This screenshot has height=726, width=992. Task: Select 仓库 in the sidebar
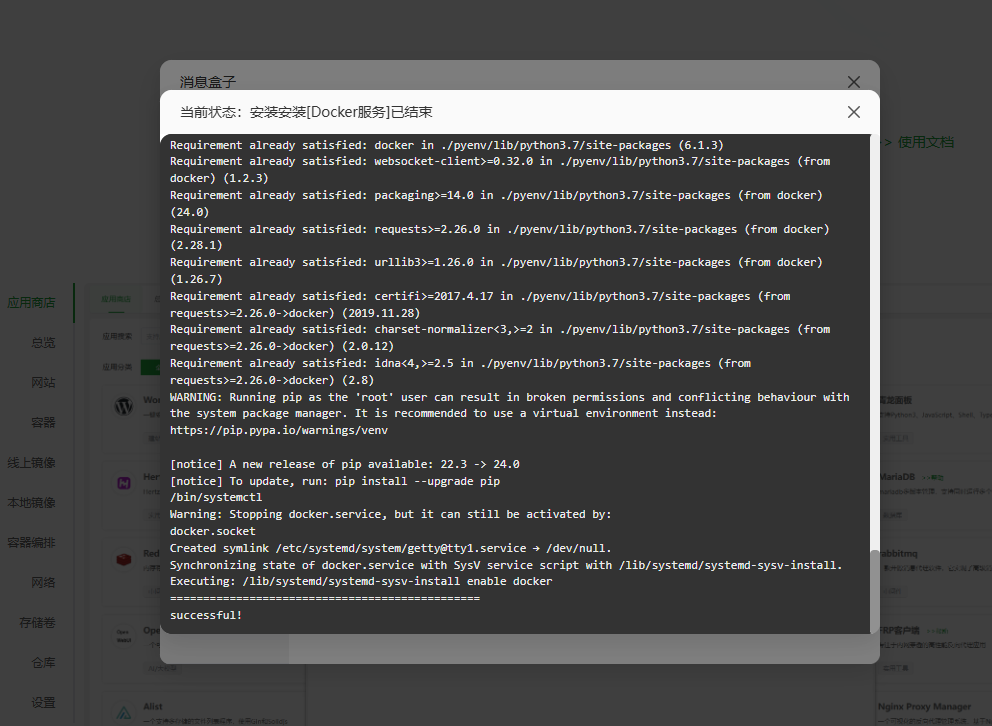pyautogui.click(x=43, y=663)
